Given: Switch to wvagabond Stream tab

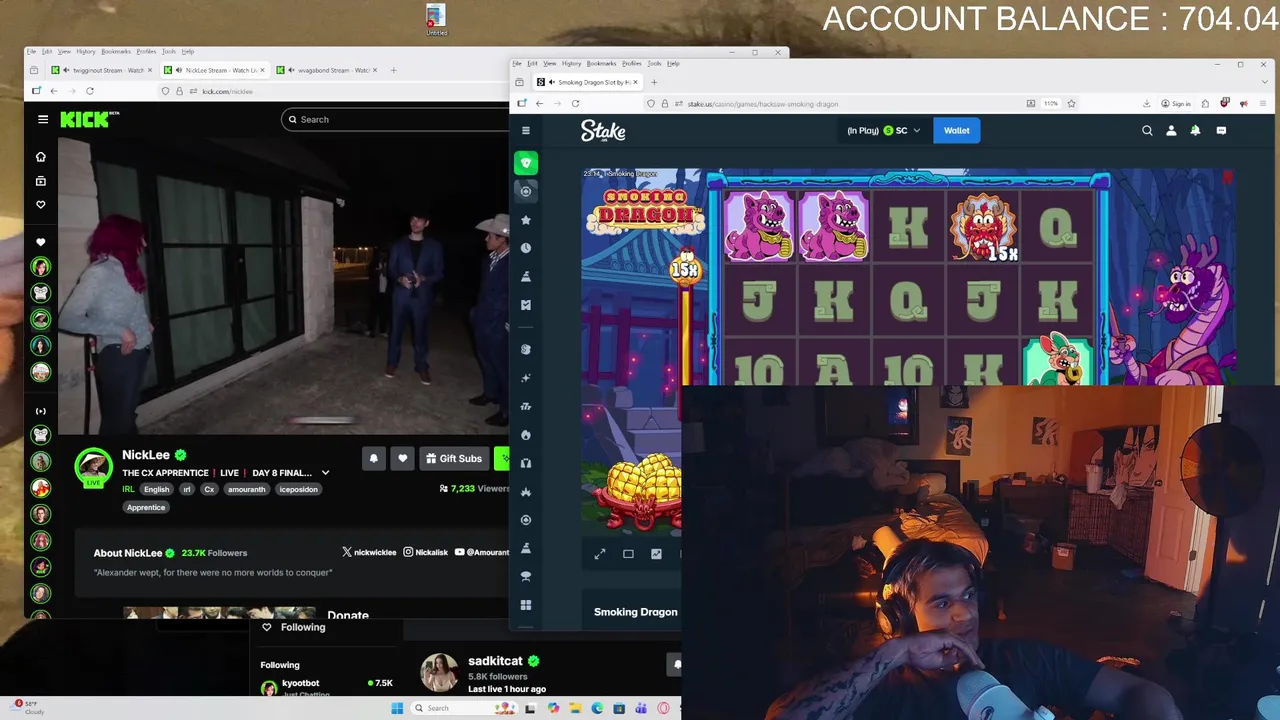Looking at the screenshot, I should pyautogui.click(x=327, y=70).
